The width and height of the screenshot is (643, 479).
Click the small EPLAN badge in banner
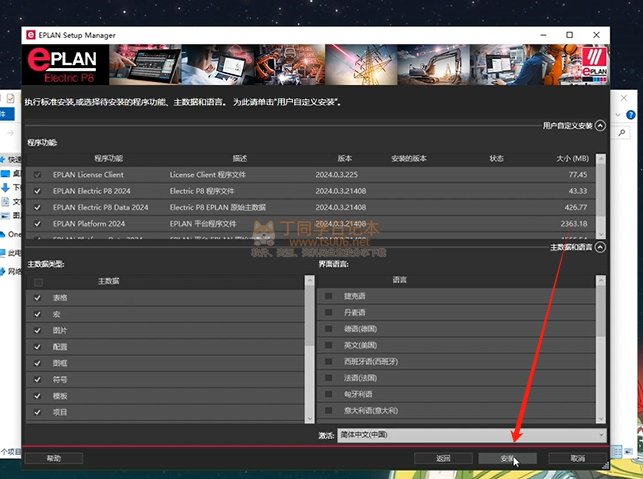tap(592, 65)
